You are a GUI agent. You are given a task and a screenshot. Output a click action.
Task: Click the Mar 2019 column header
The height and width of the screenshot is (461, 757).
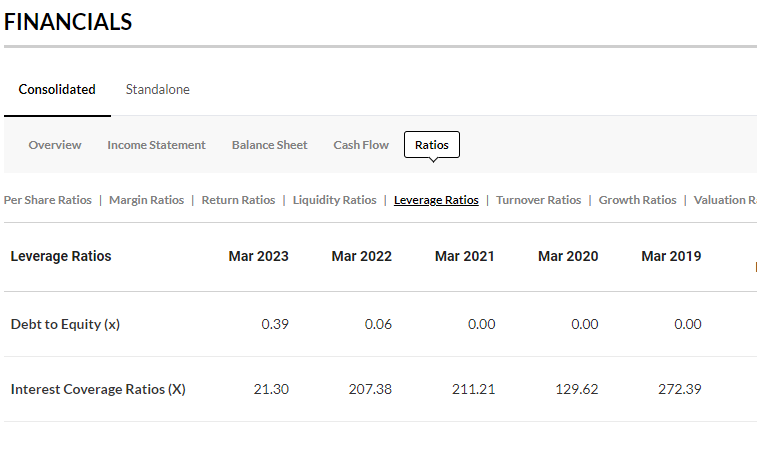pyautogui.click(x=671, y=256)
